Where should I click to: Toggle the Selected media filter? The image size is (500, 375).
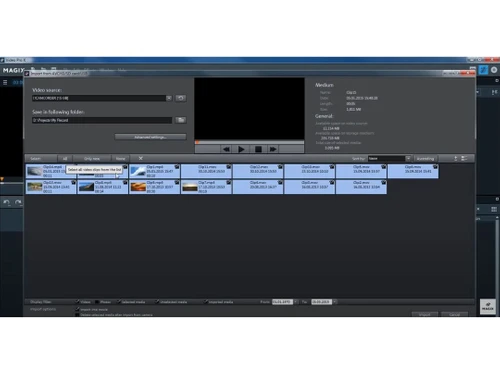click(119, 302)
